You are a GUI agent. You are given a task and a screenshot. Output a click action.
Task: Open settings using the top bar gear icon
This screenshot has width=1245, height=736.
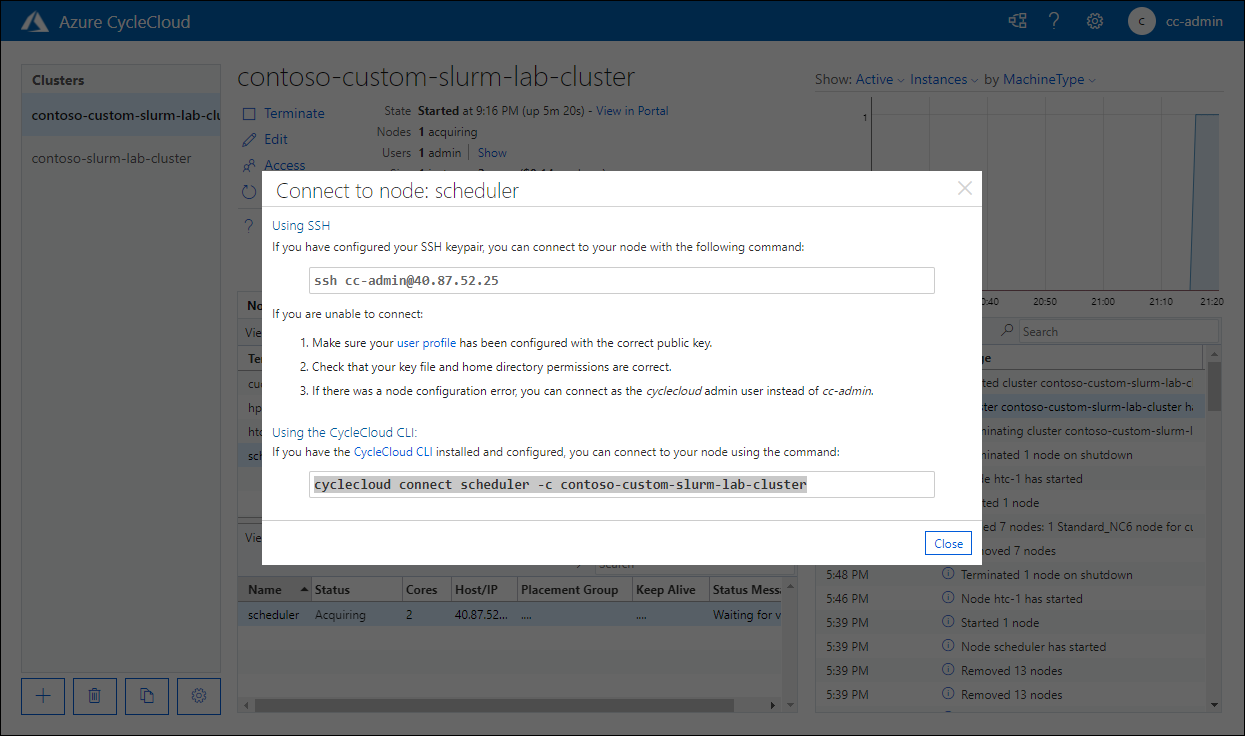1094,20
